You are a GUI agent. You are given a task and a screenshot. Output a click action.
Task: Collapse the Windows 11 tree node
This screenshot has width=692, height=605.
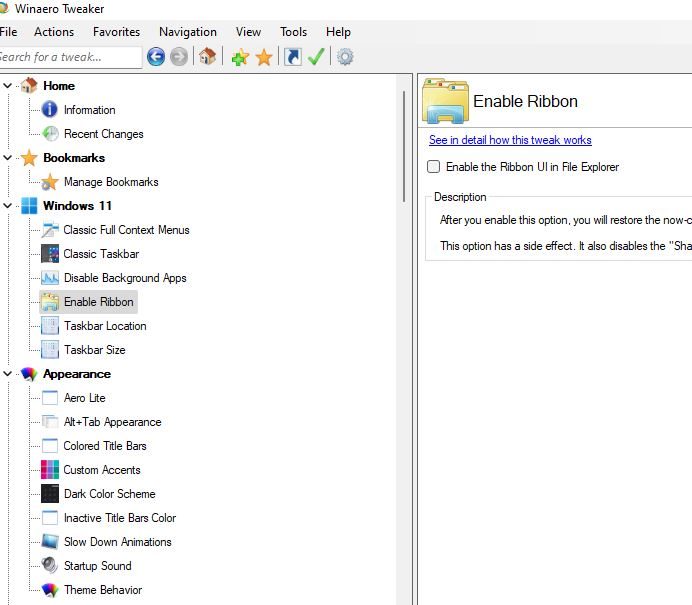coord(8,206)
